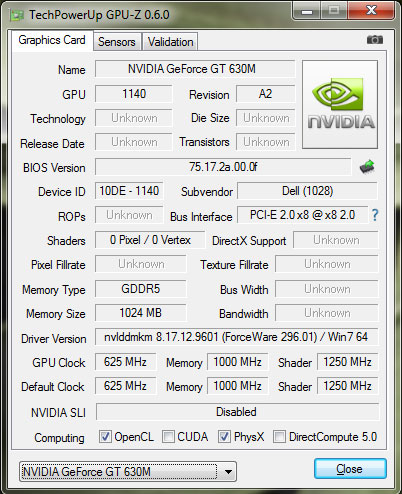Click the Default Clock row Memory 1000 MHz field

tap(237, 386)
